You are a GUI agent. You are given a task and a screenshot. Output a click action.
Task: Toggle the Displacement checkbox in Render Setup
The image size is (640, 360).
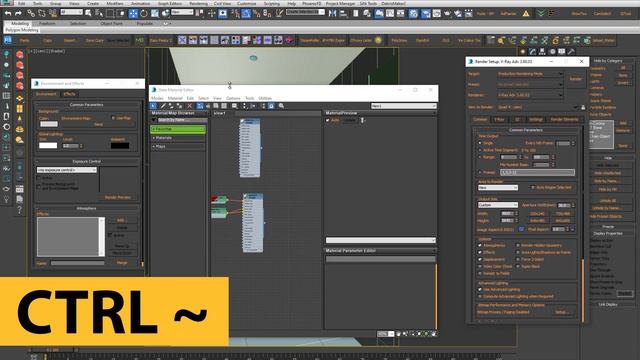(x=480, y=259)
